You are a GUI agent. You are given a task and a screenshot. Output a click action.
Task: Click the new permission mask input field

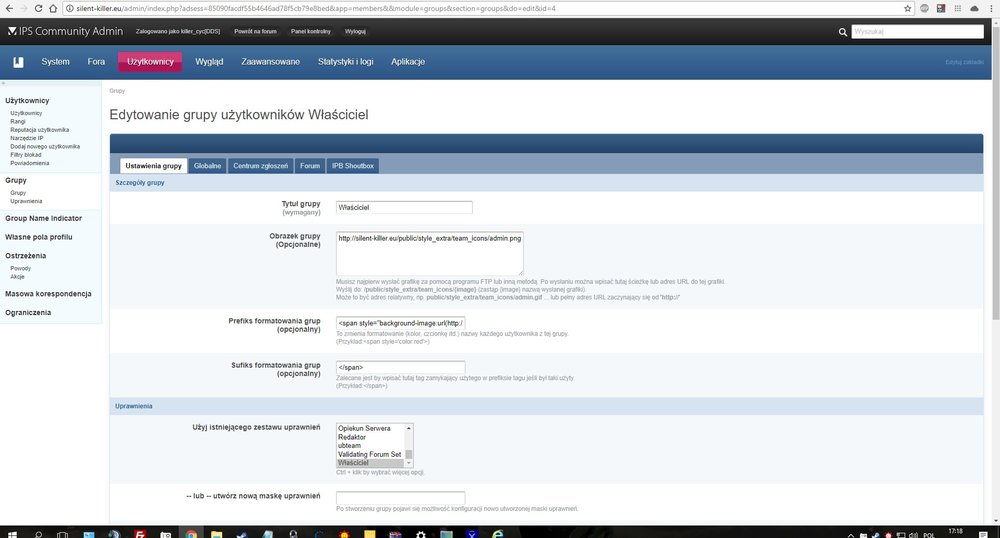401,497
